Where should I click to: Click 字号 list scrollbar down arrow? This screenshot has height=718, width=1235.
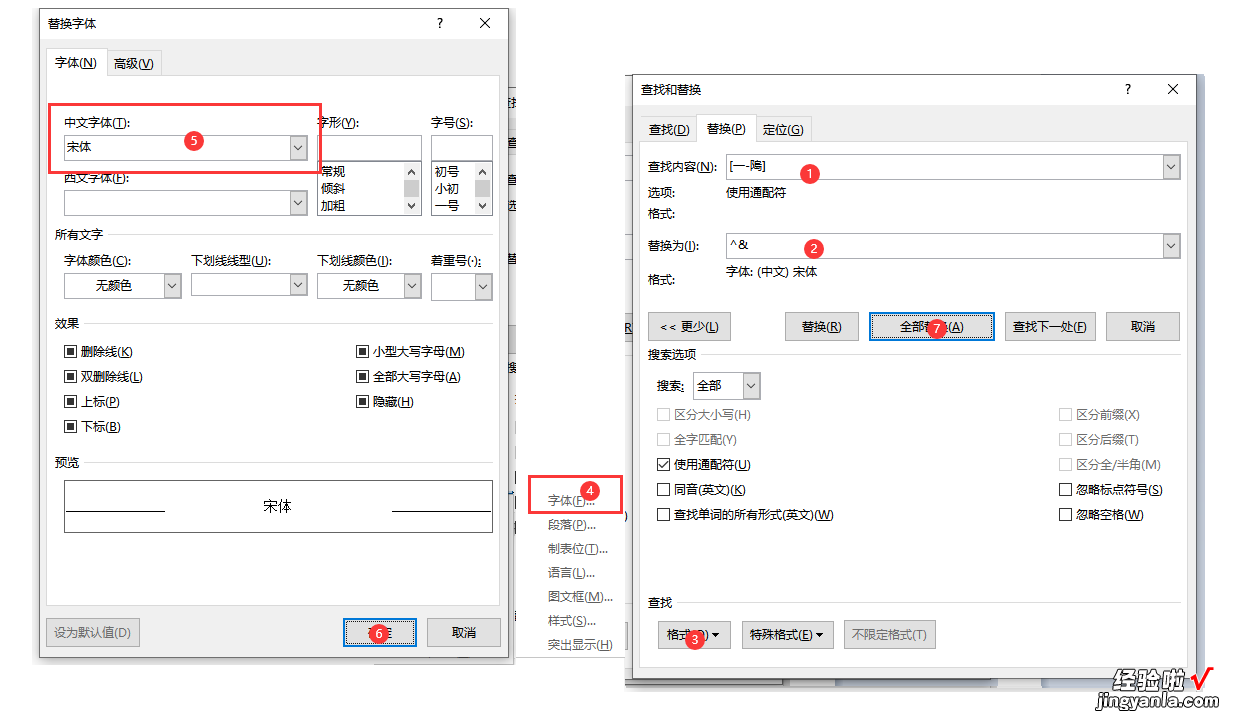[483, 206]
